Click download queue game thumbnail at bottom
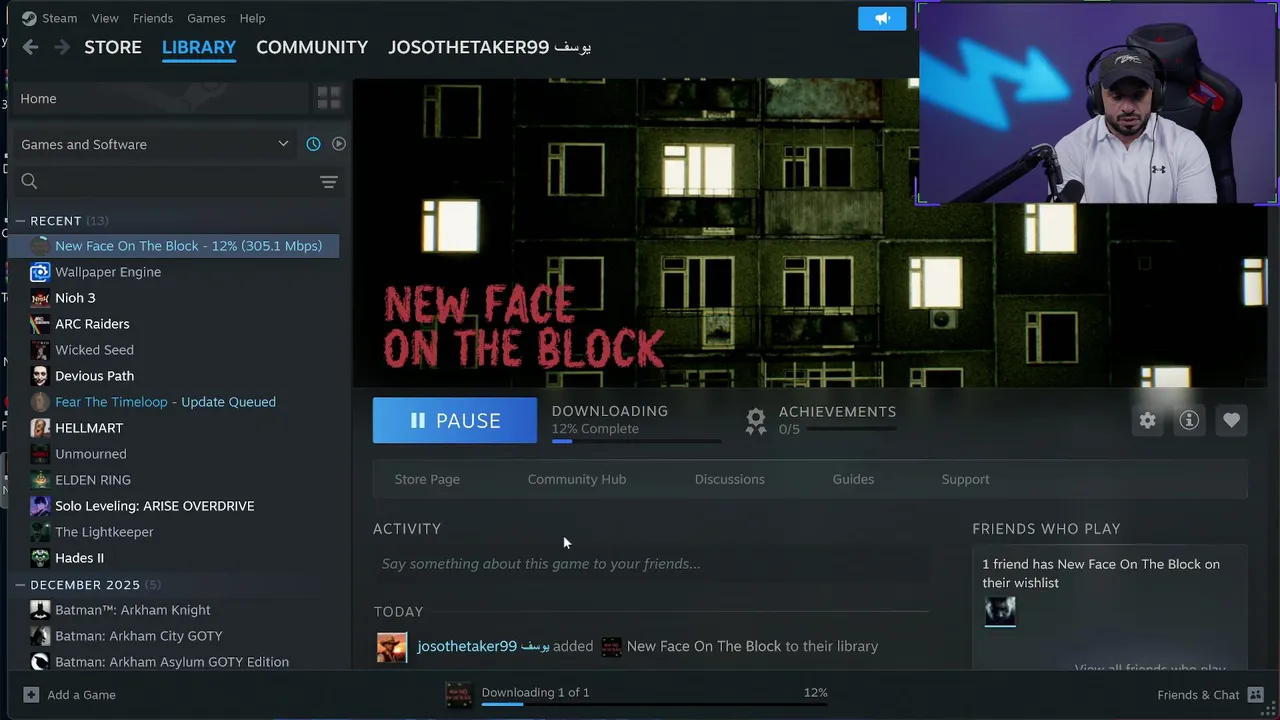The image size is (1280, 720). pyautogui.click(x=459, y=695)
